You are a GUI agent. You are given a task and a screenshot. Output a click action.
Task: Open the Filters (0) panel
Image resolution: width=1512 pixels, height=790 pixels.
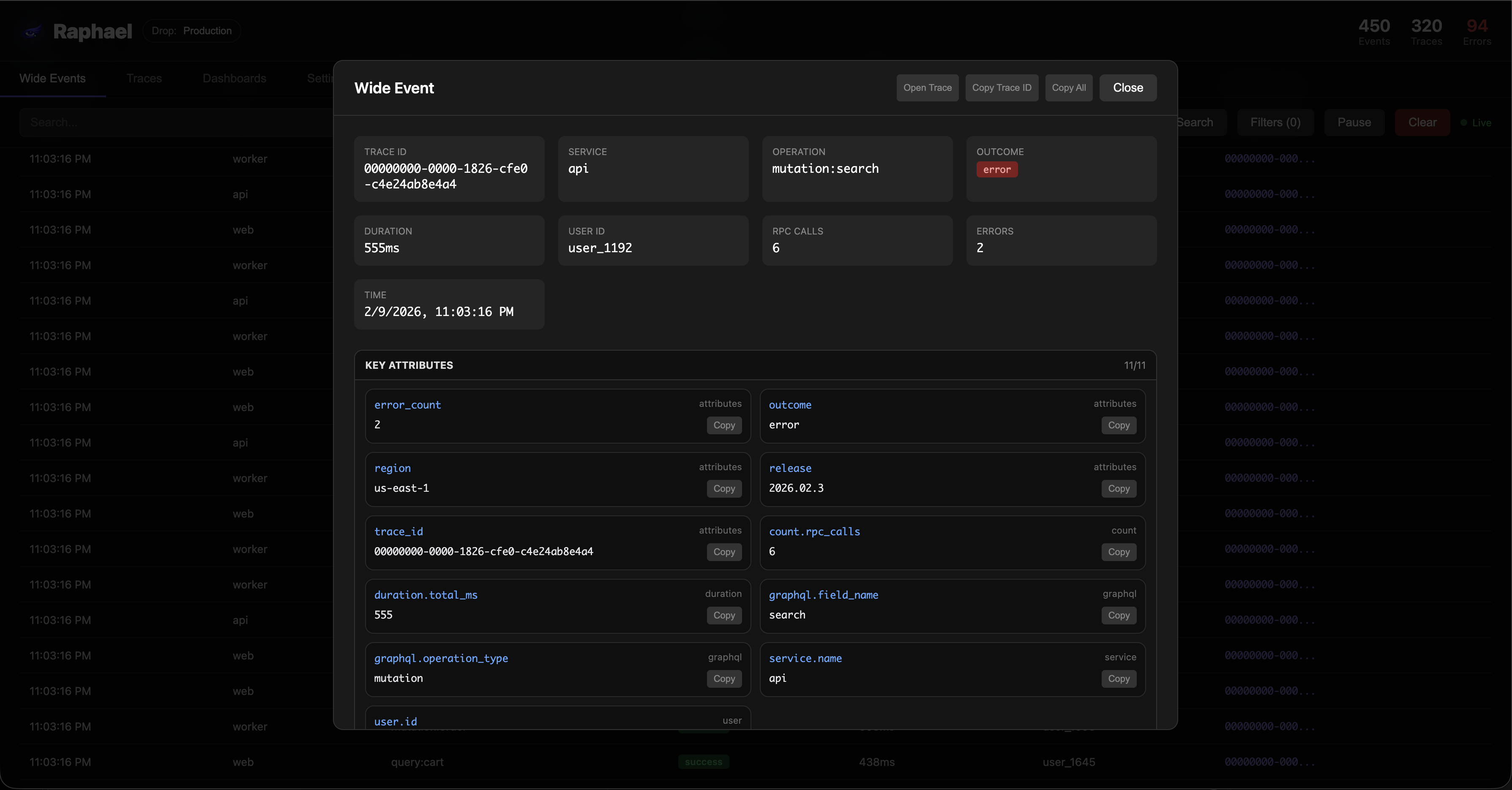(x=1275, y=123)
